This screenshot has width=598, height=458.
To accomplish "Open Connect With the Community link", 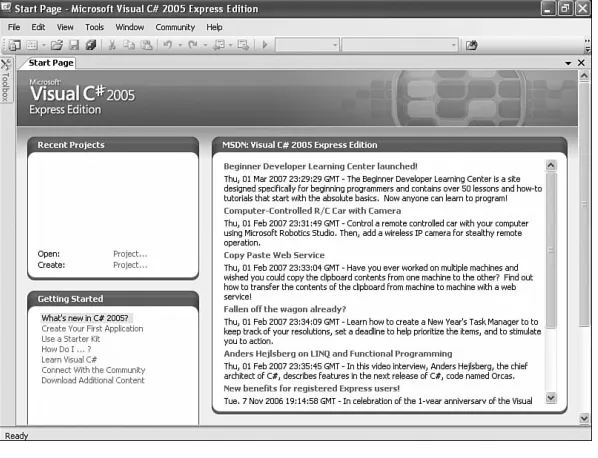I will [x=93, y=370].
